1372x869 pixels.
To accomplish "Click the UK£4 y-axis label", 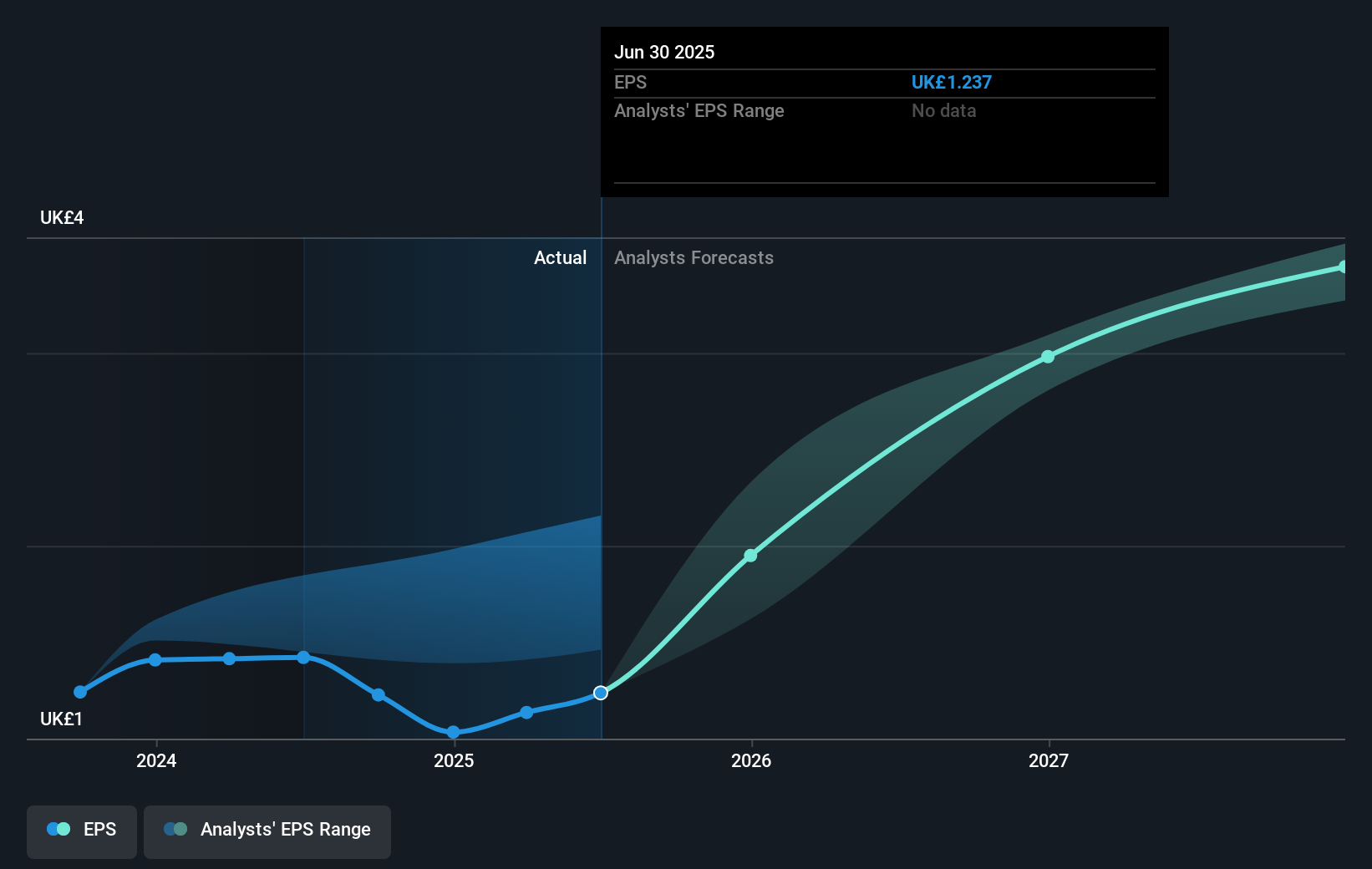I will coord(62,218).
